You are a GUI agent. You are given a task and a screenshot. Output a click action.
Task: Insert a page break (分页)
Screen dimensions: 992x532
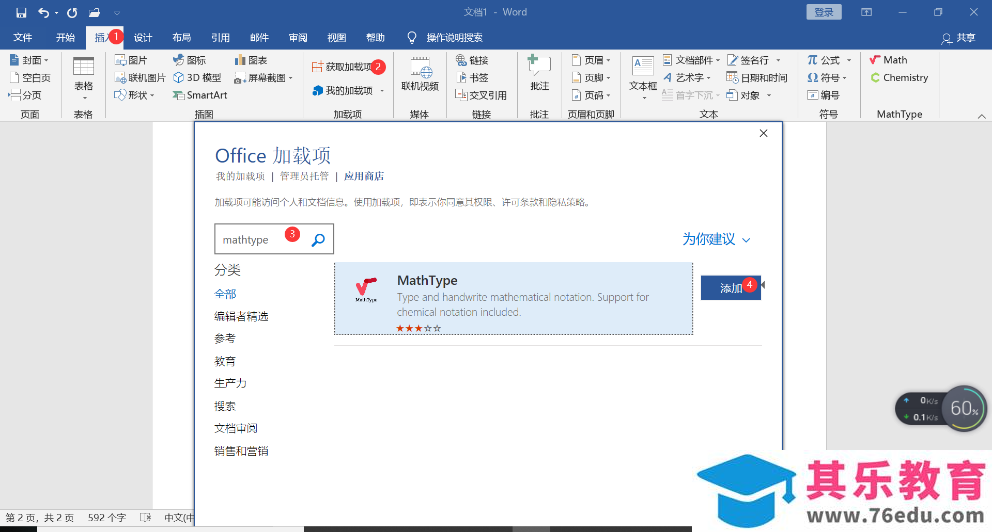(x=25, y=96)
